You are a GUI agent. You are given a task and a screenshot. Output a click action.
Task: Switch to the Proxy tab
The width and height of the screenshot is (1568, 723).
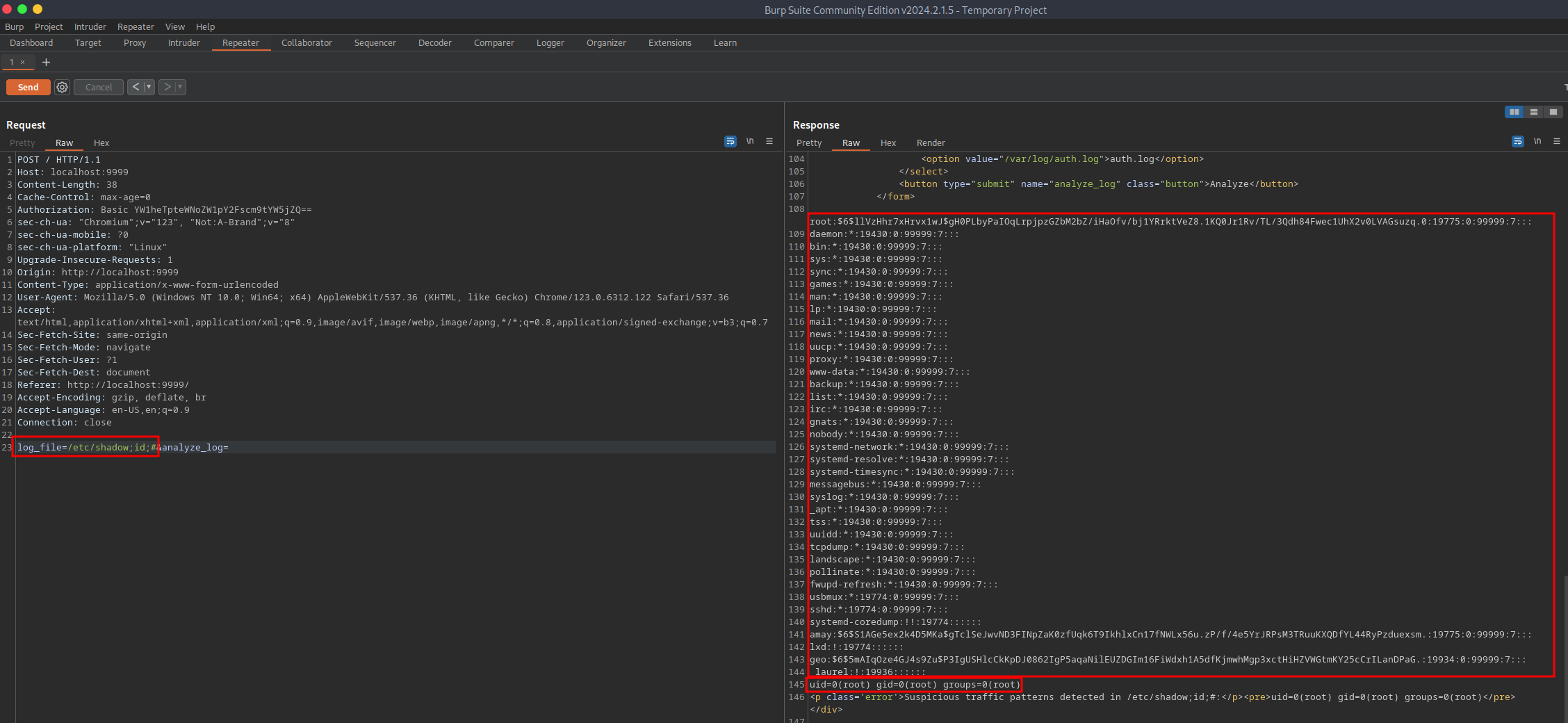135,42
